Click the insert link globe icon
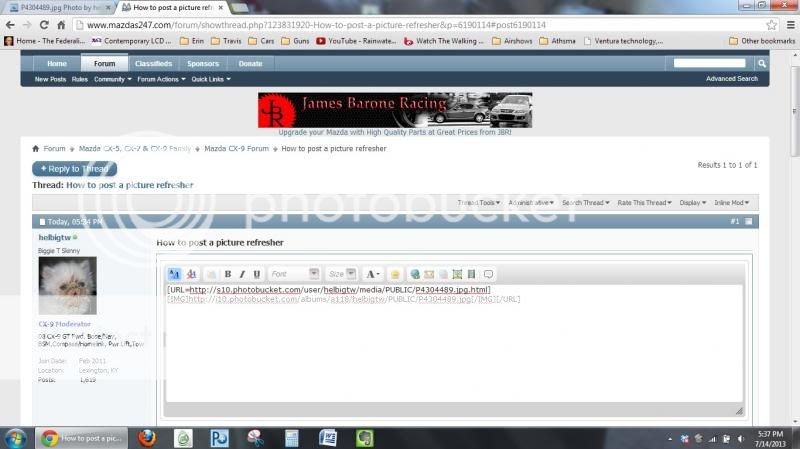Screen dimensions: 800x449 pos(415,274)
